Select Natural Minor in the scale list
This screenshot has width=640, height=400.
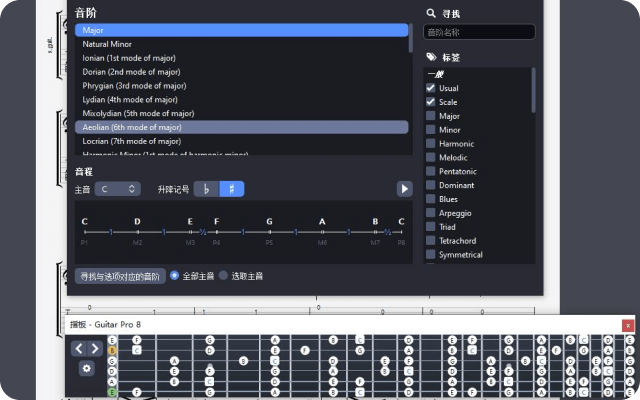pos(110,44)
